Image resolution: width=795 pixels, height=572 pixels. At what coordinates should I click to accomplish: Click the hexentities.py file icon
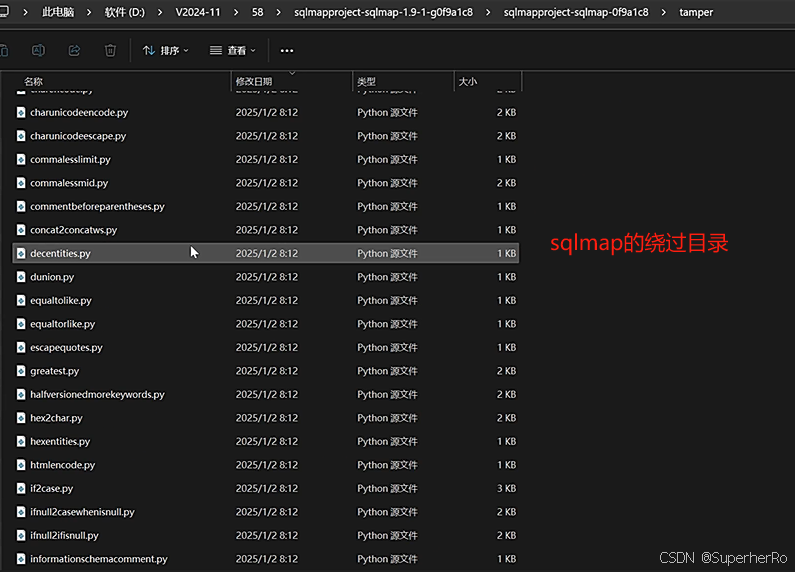pyautogui.click(x=21, y=441)
